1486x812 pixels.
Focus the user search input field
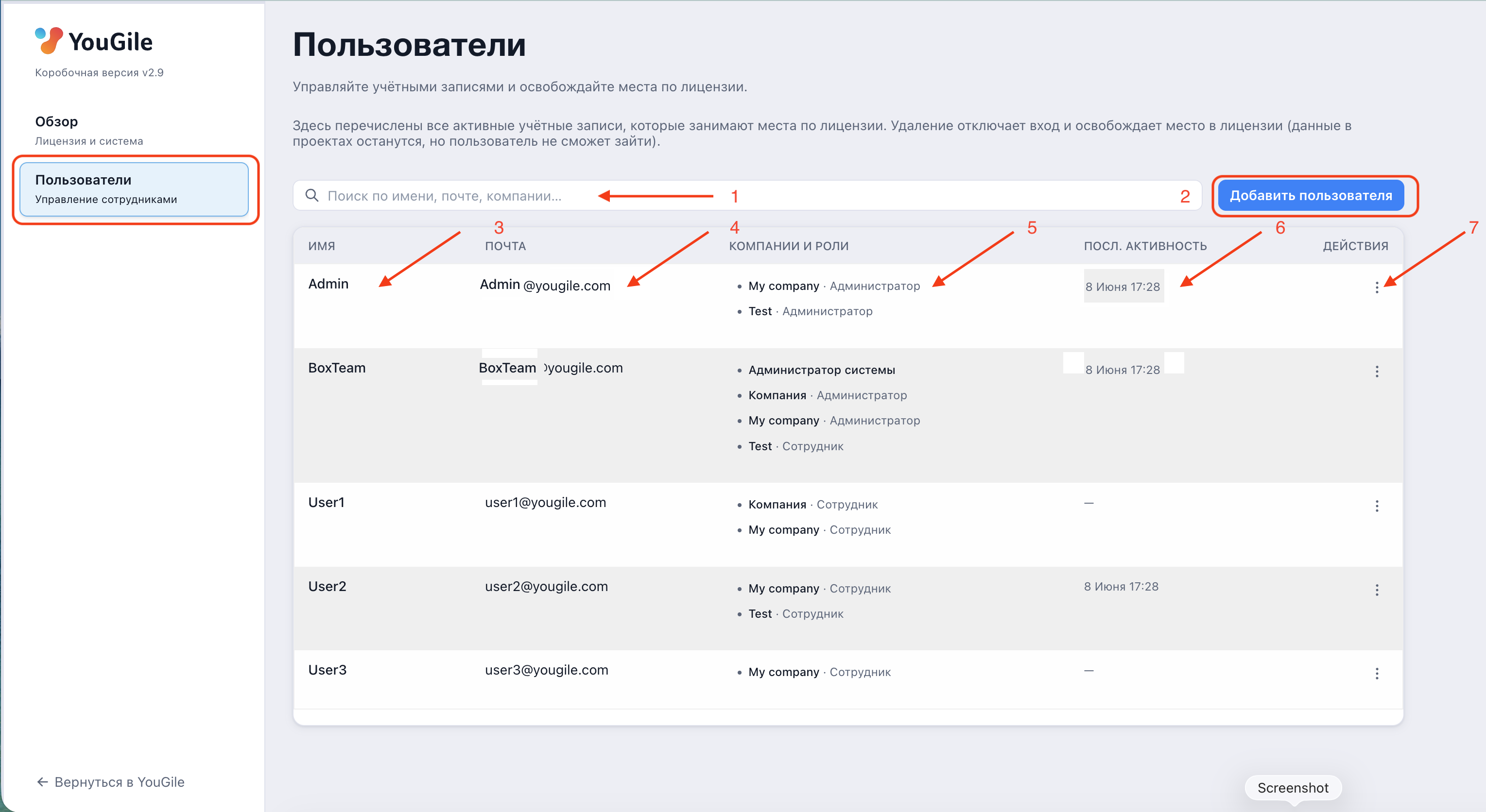click(x=747, y=196)
